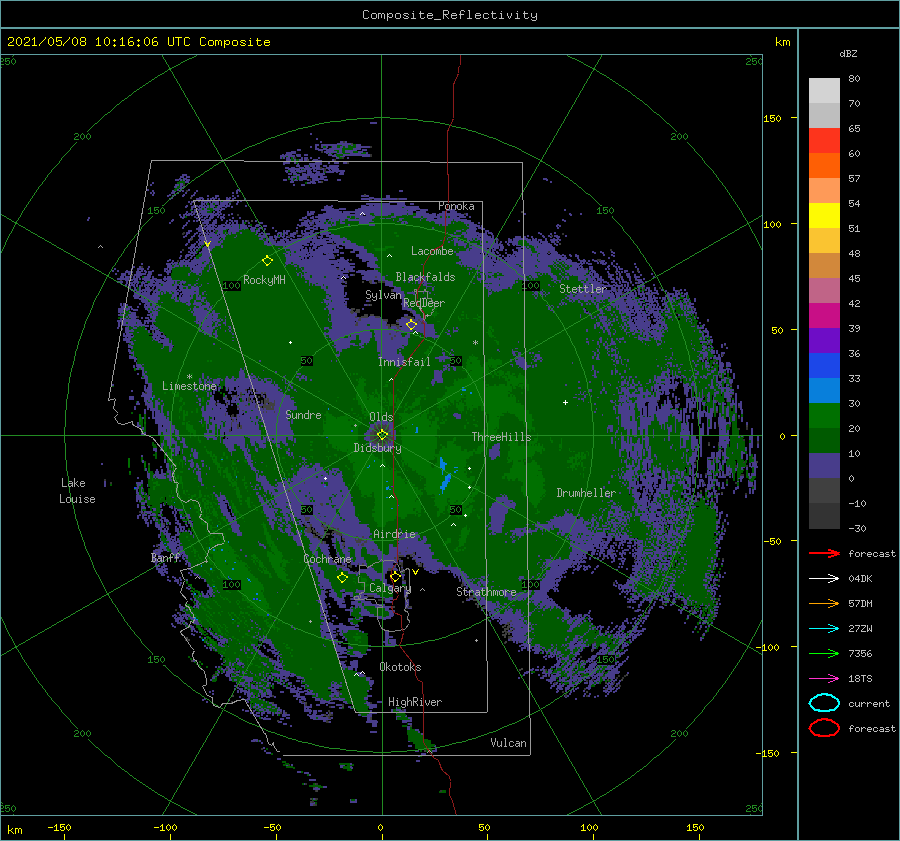Click the HighRiver city label
This screenshot has width=900, height=841.
click(x=414, y=702)
